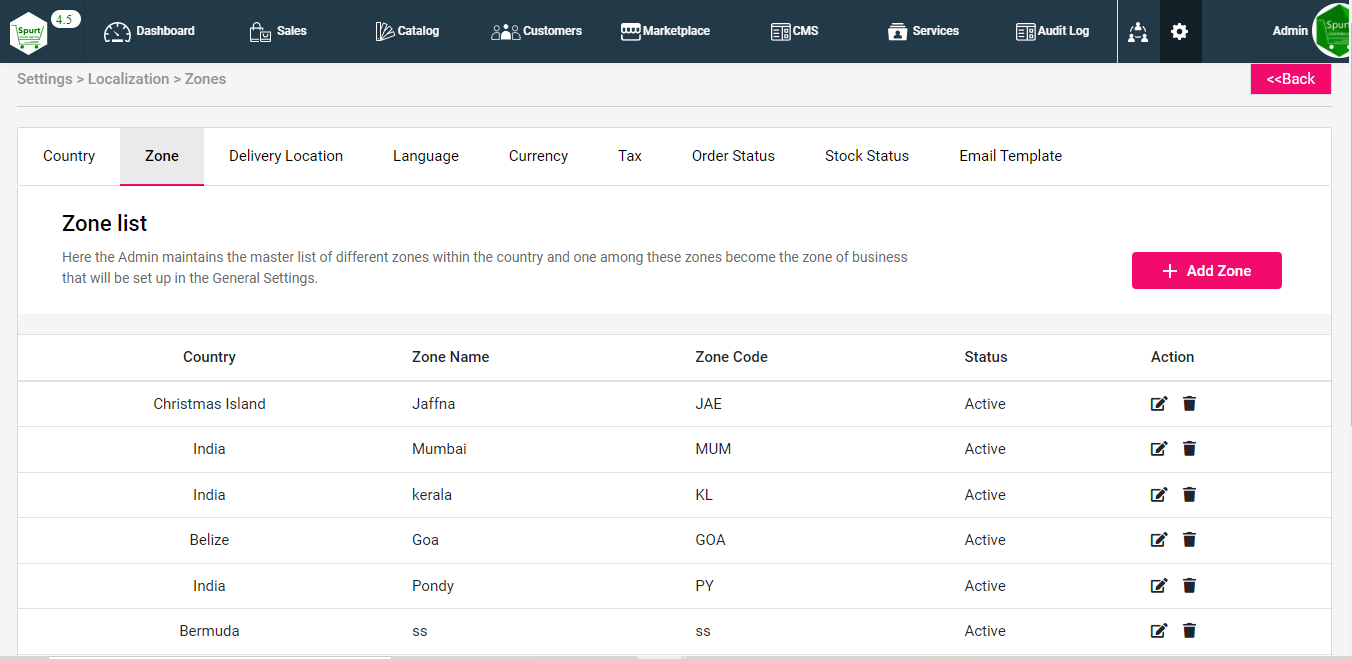Click Zones in the breadcrumb
This screenshot has width=1352, height=659.
(x=205, y=79)
